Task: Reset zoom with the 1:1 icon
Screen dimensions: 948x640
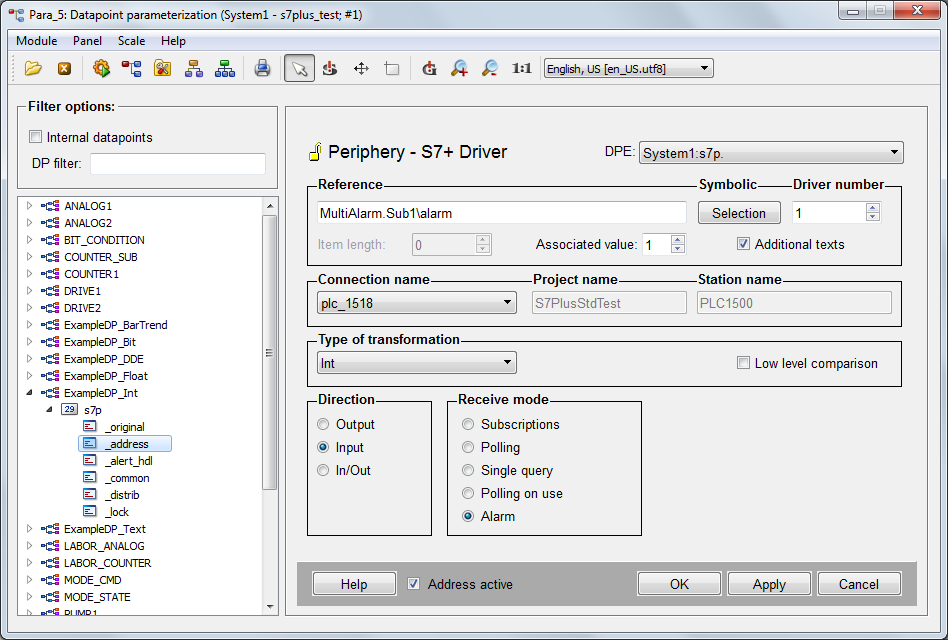Action: tap(521, 69)
